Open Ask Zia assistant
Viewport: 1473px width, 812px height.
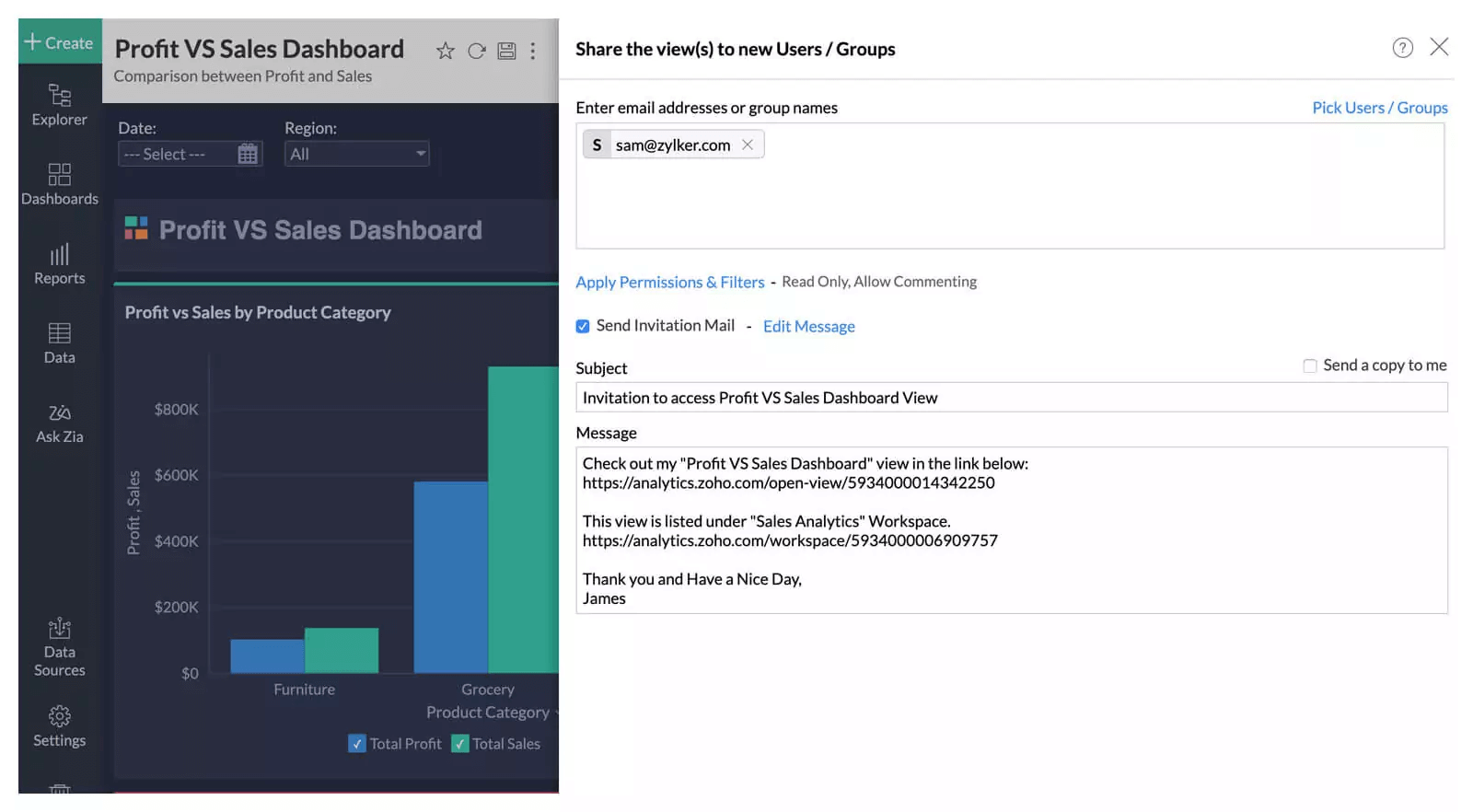[60, 423]
